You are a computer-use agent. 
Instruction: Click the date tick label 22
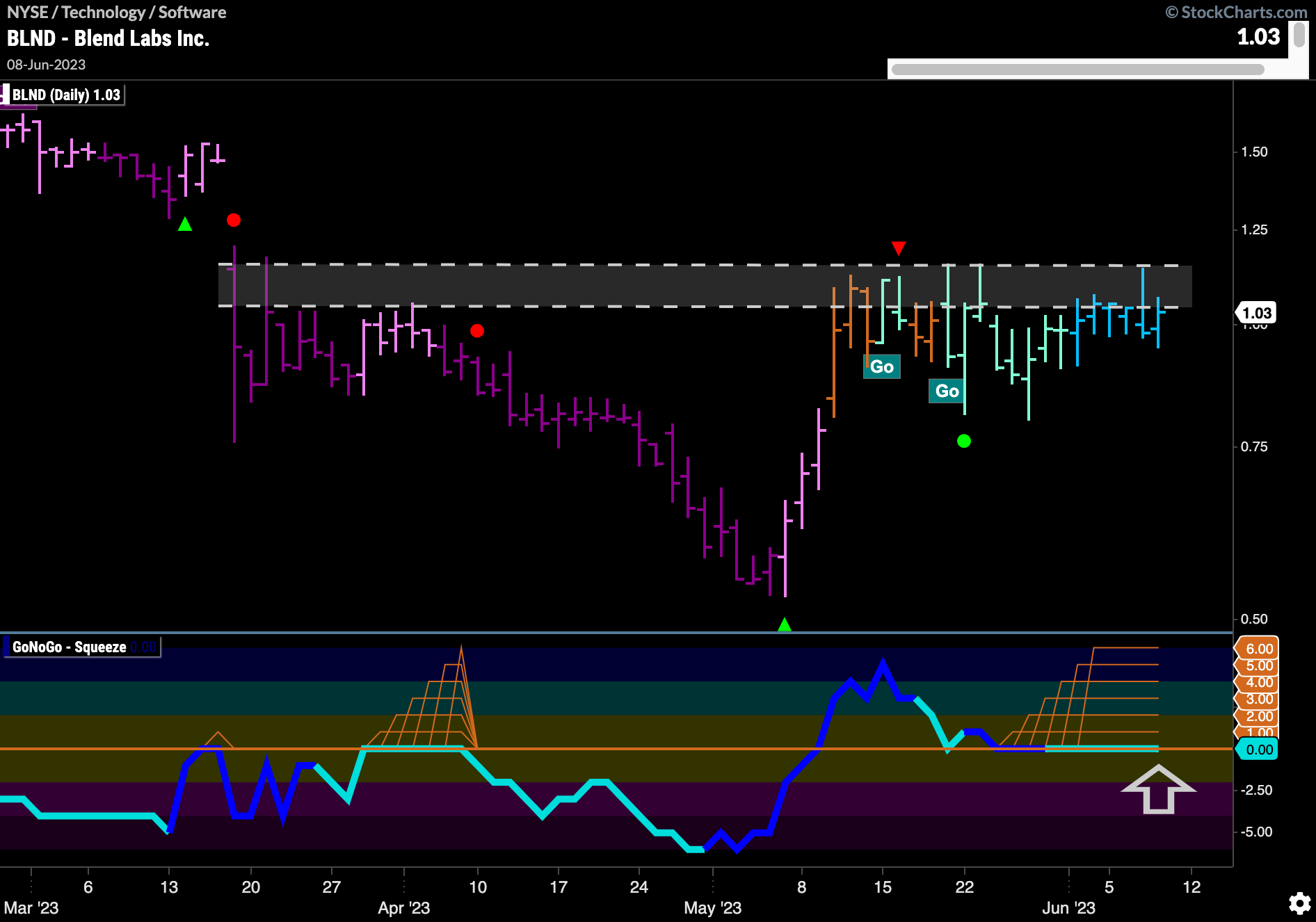click(965, 887)
